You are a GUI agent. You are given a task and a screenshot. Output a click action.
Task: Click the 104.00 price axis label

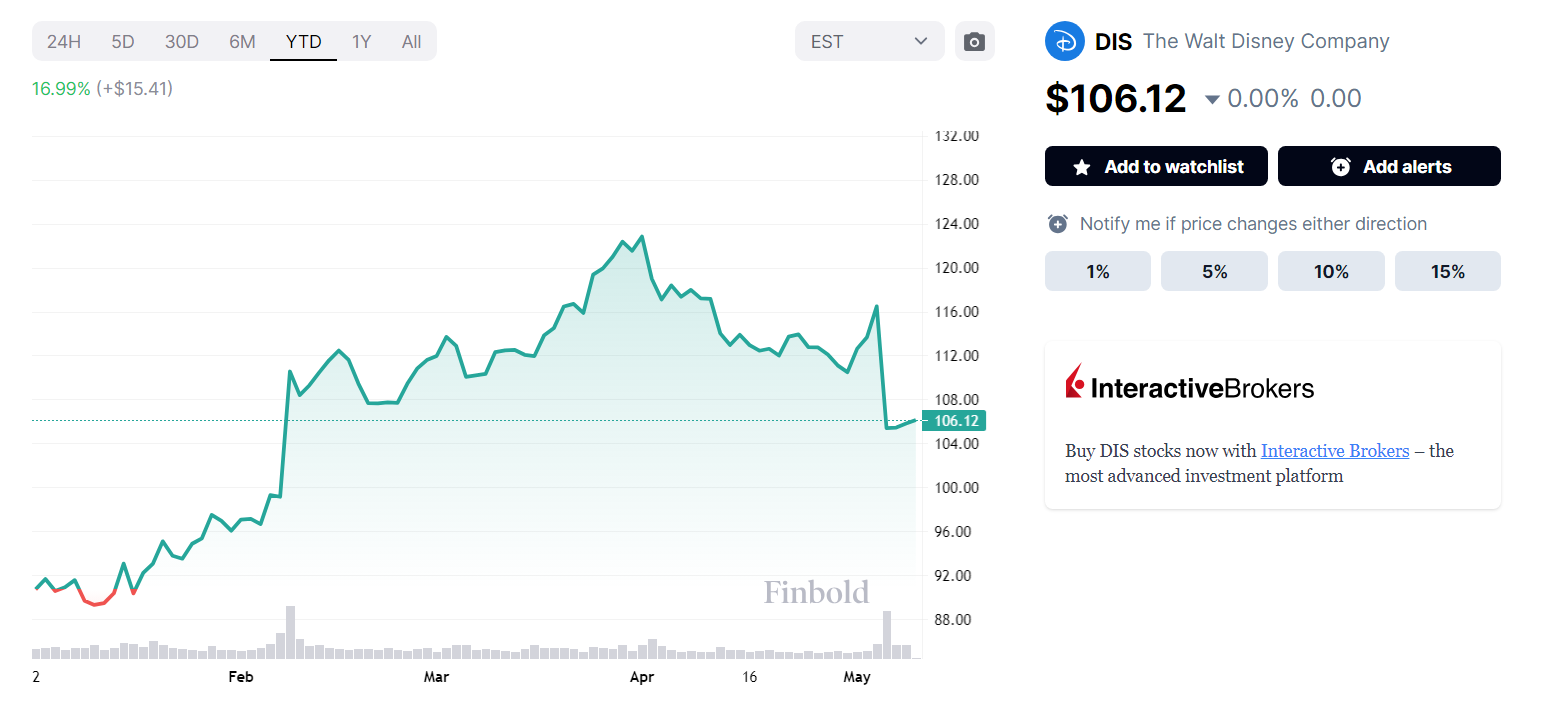[x=957, y=444]
